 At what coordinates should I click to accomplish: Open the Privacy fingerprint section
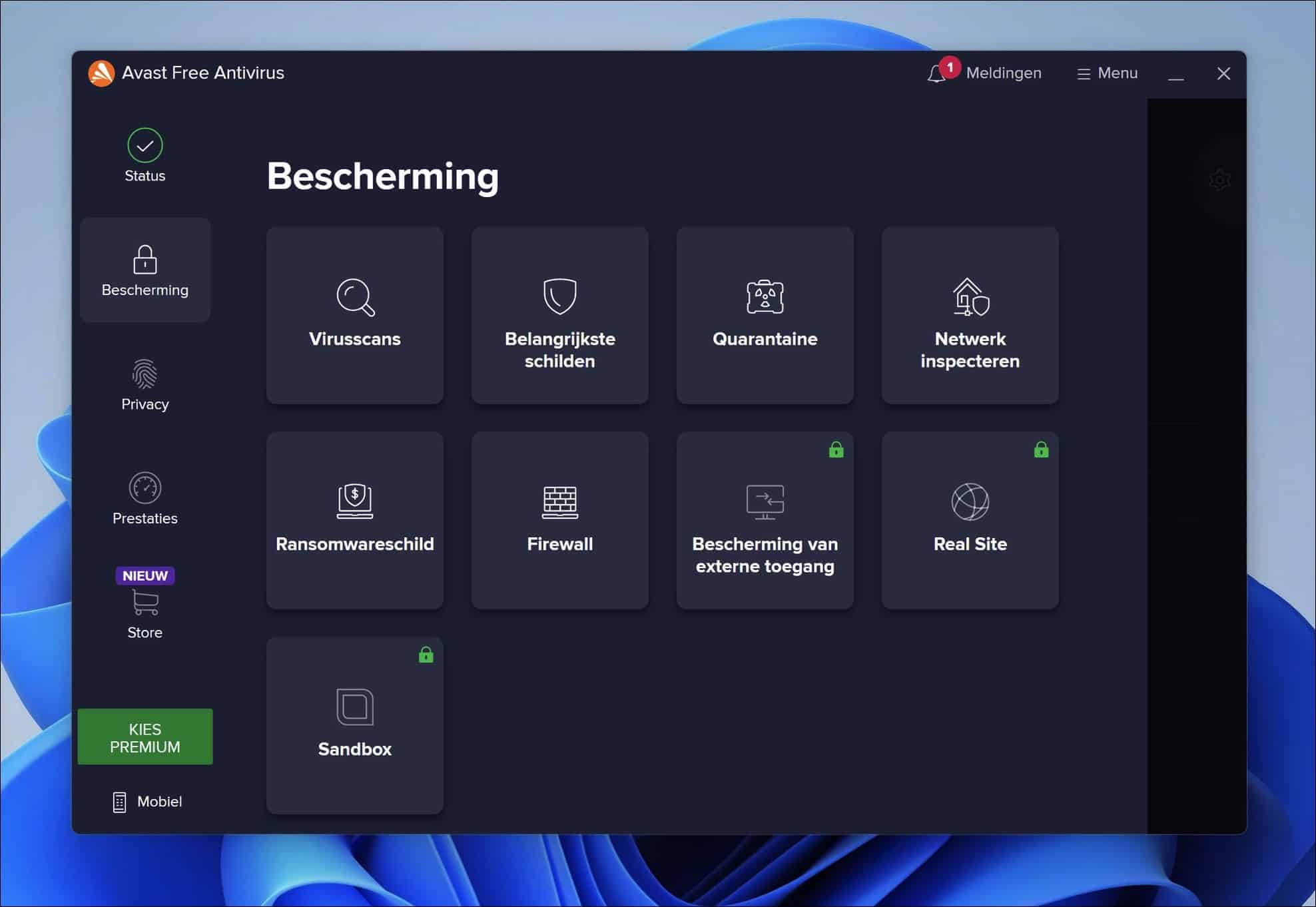click(x=145, y=385)
